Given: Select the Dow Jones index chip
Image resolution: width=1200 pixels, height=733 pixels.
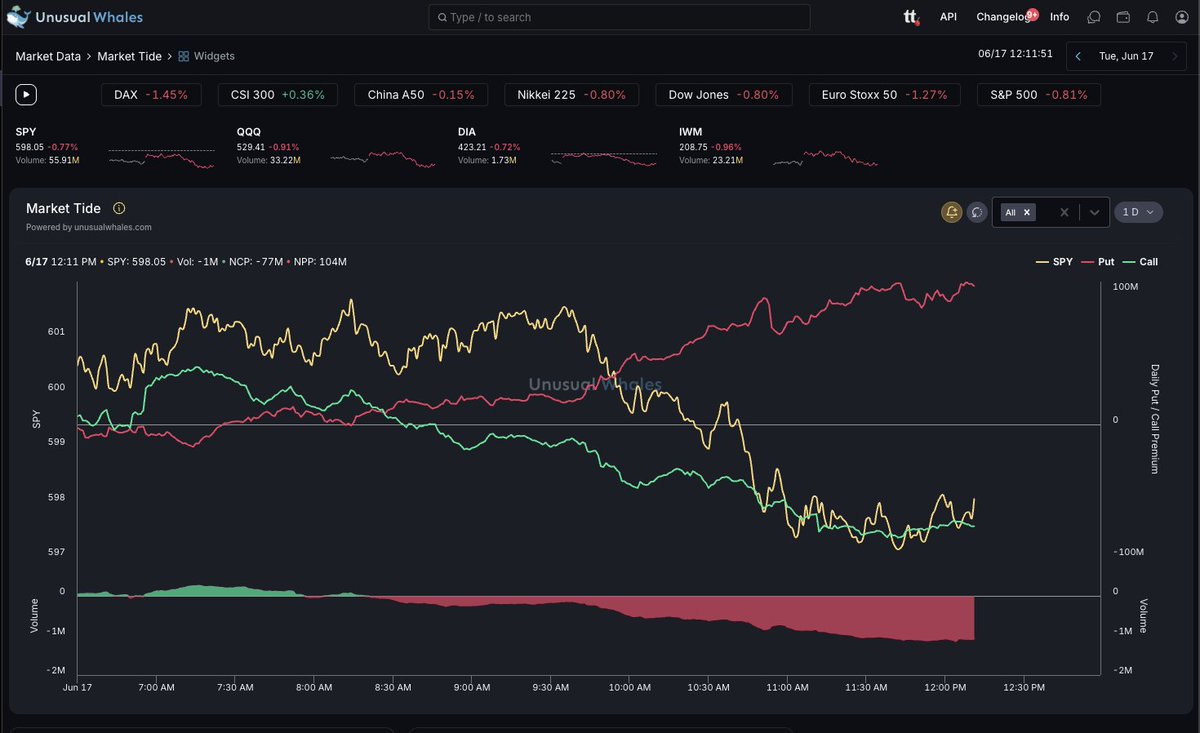Looking at the screenshot, I should (x=724, y=95).
